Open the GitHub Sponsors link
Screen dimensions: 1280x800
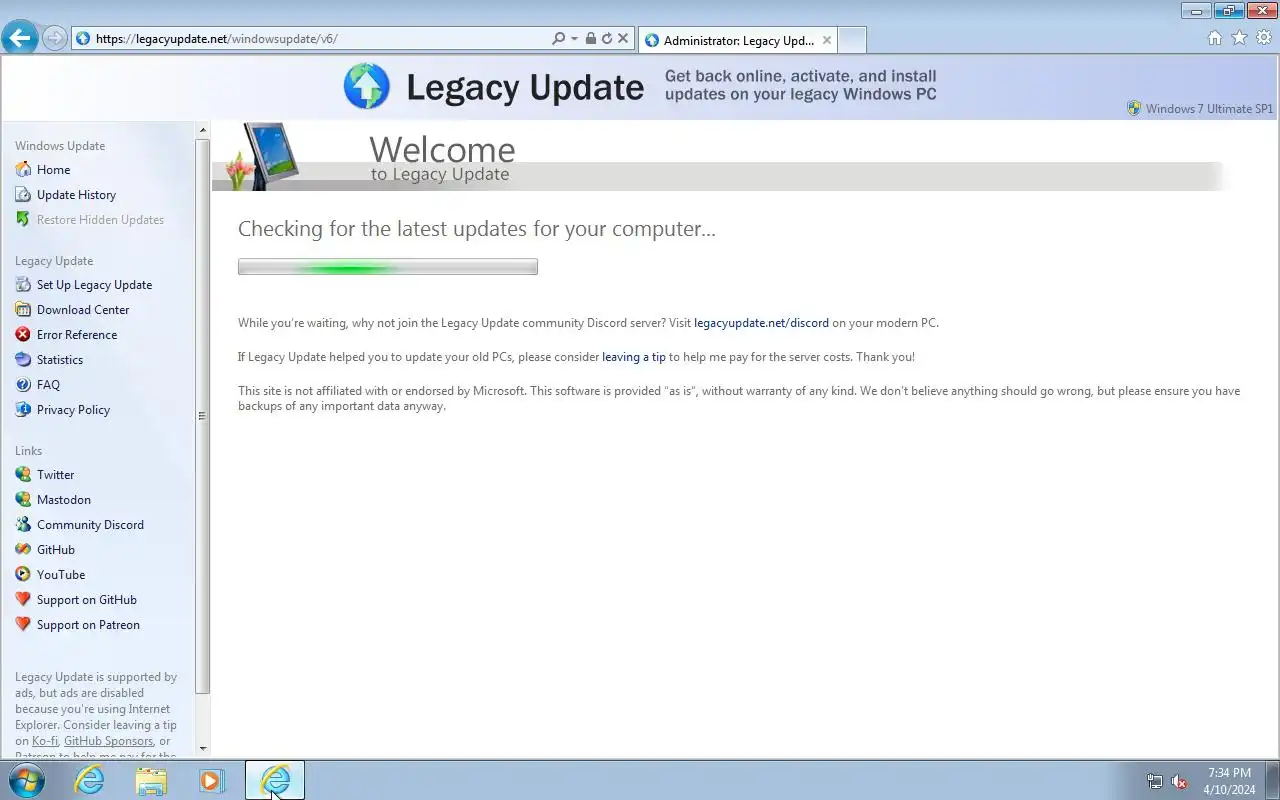point(109,741)
